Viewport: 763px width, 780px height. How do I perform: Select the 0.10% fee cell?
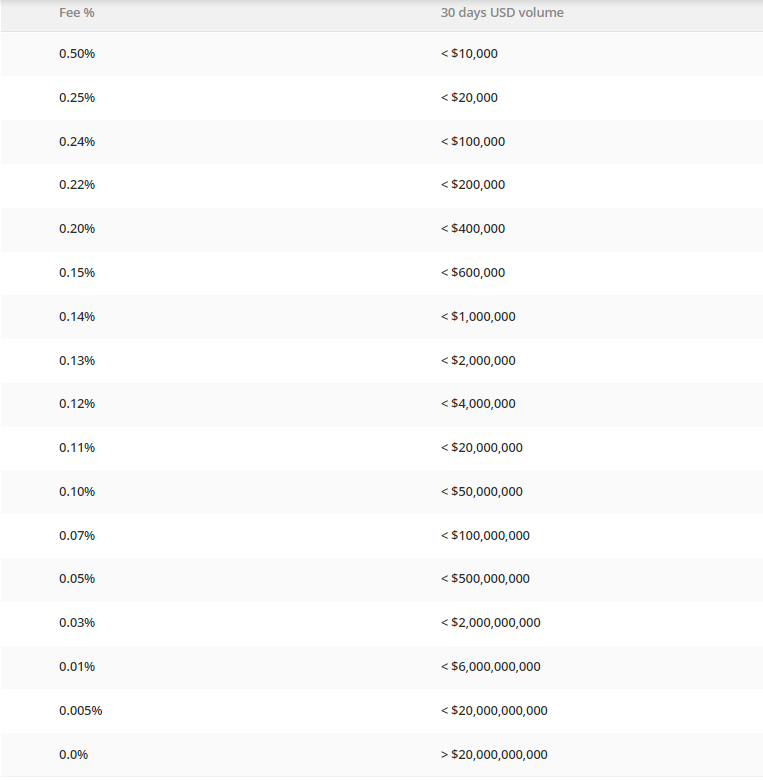pos(77,491)
